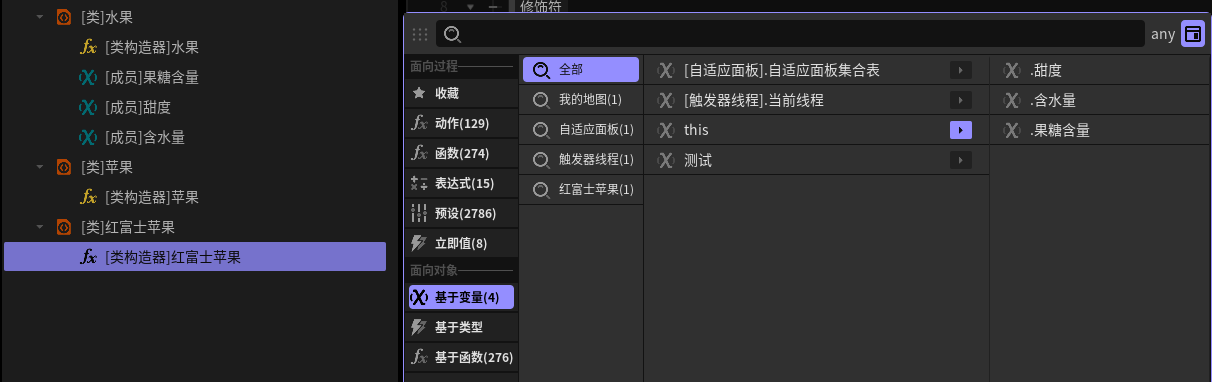1212x382 pixels.
Task: Click the orange class icon beside [类]苹果
Action: (63, 167)
